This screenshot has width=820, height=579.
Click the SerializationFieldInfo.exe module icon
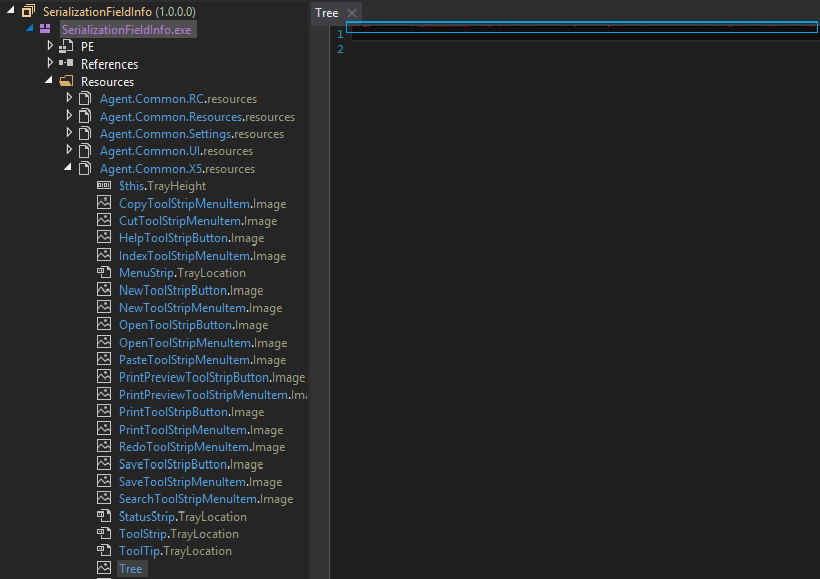tap(45, 29)
